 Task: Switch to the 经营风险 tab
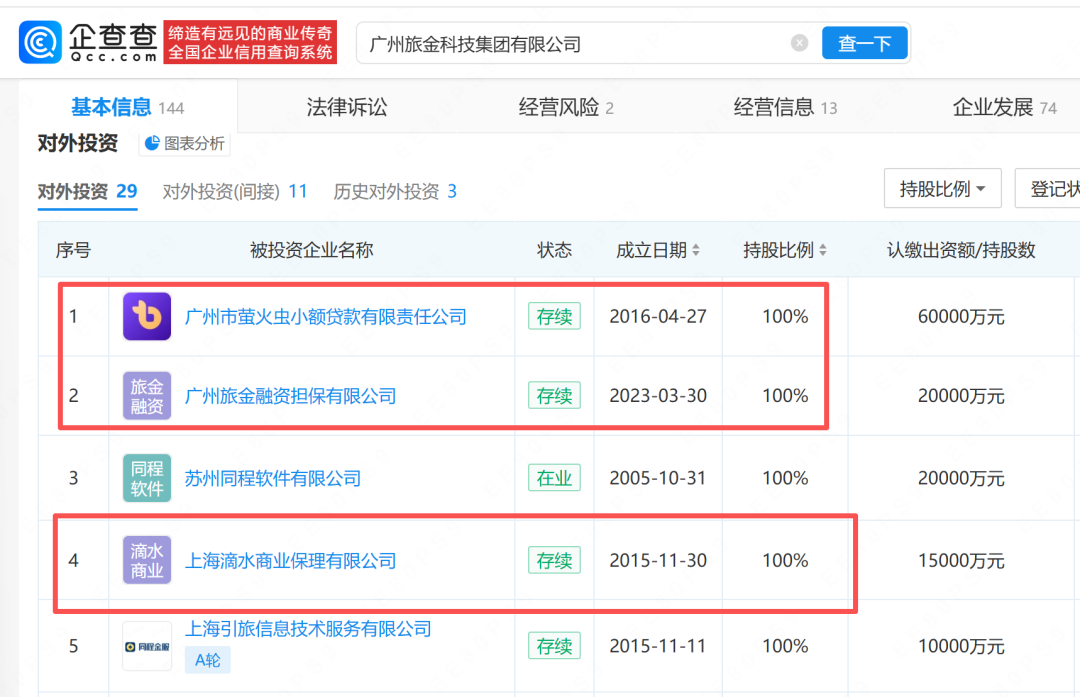point(566,107)
